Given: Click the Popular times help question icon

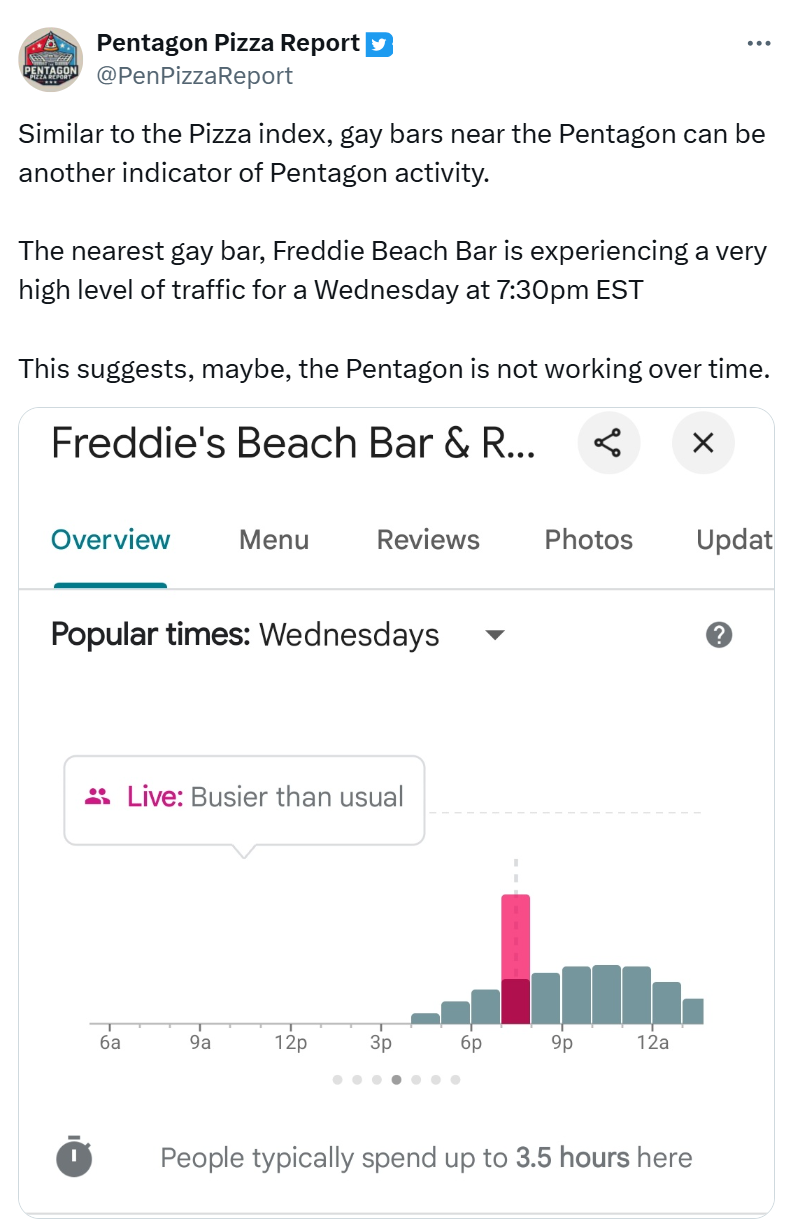Looking at the screenshot, I should point(719,635).
